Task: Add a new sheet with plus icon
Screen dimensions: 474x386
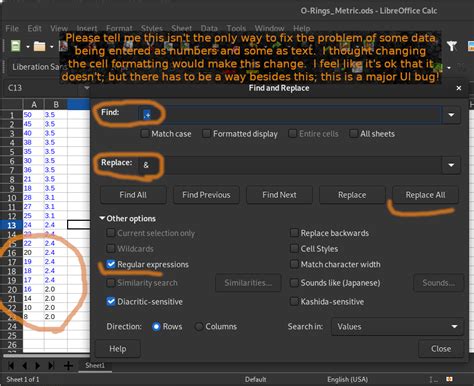Action: [x=68, y=366]
